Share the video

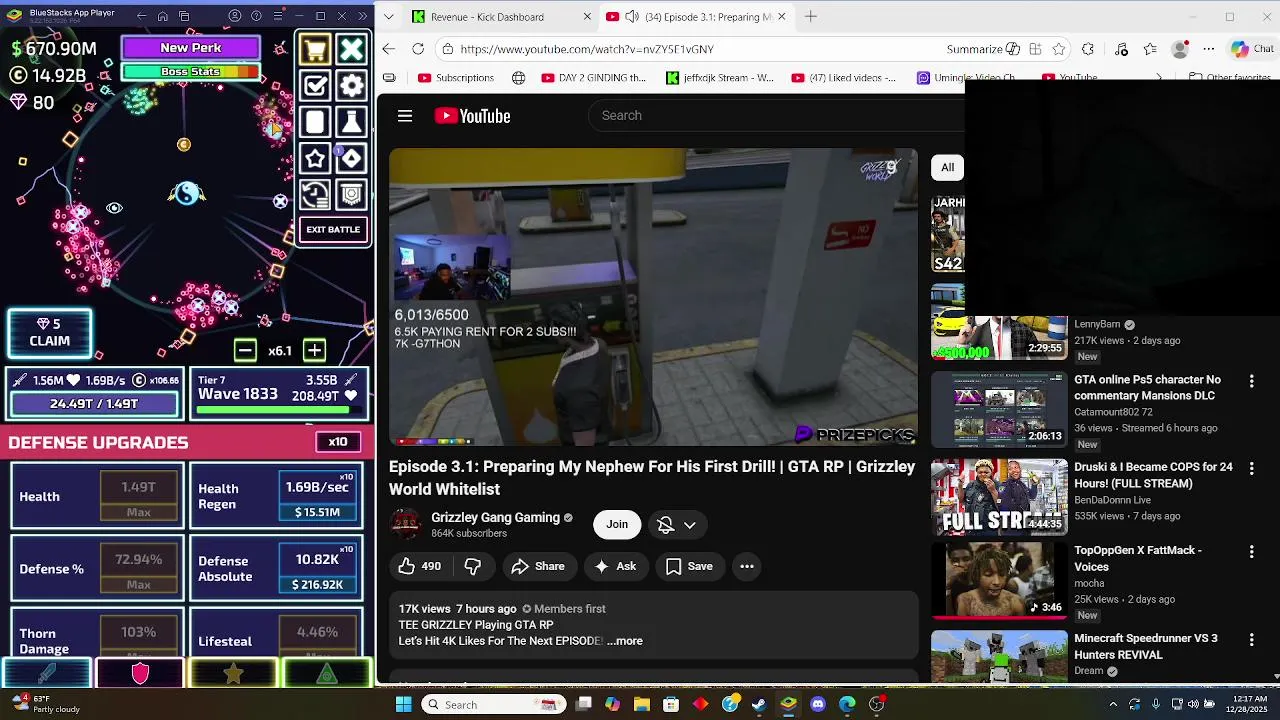(x=538, y=566)
